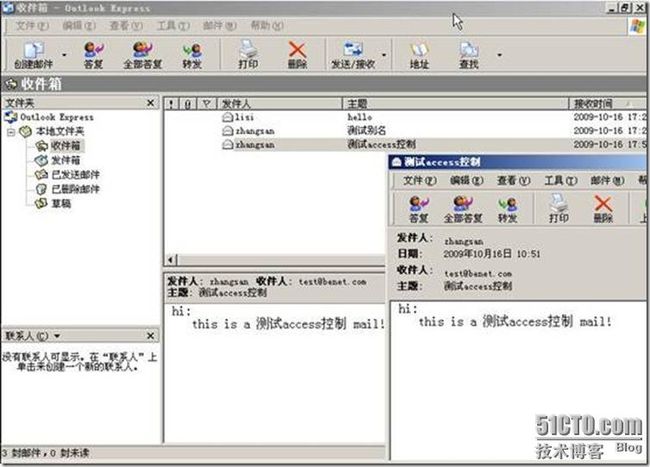Image resolution: width=650 pixels, height=467 pixels.
Task: Click Send/Receive (发送/接收) toolbar icon
Action: (x=353, y=55)
